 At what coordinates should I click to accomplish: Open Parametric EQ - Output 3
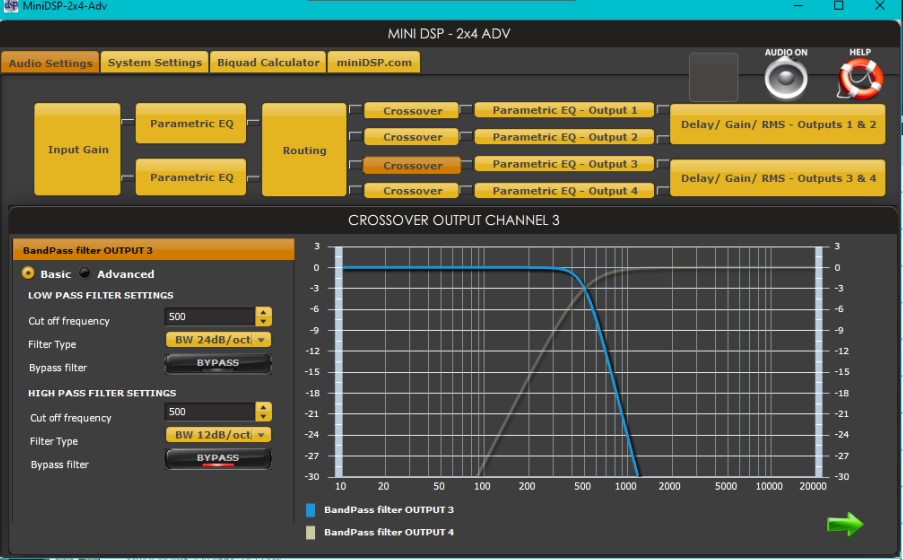pyautogui.click(x=564, y=164)
